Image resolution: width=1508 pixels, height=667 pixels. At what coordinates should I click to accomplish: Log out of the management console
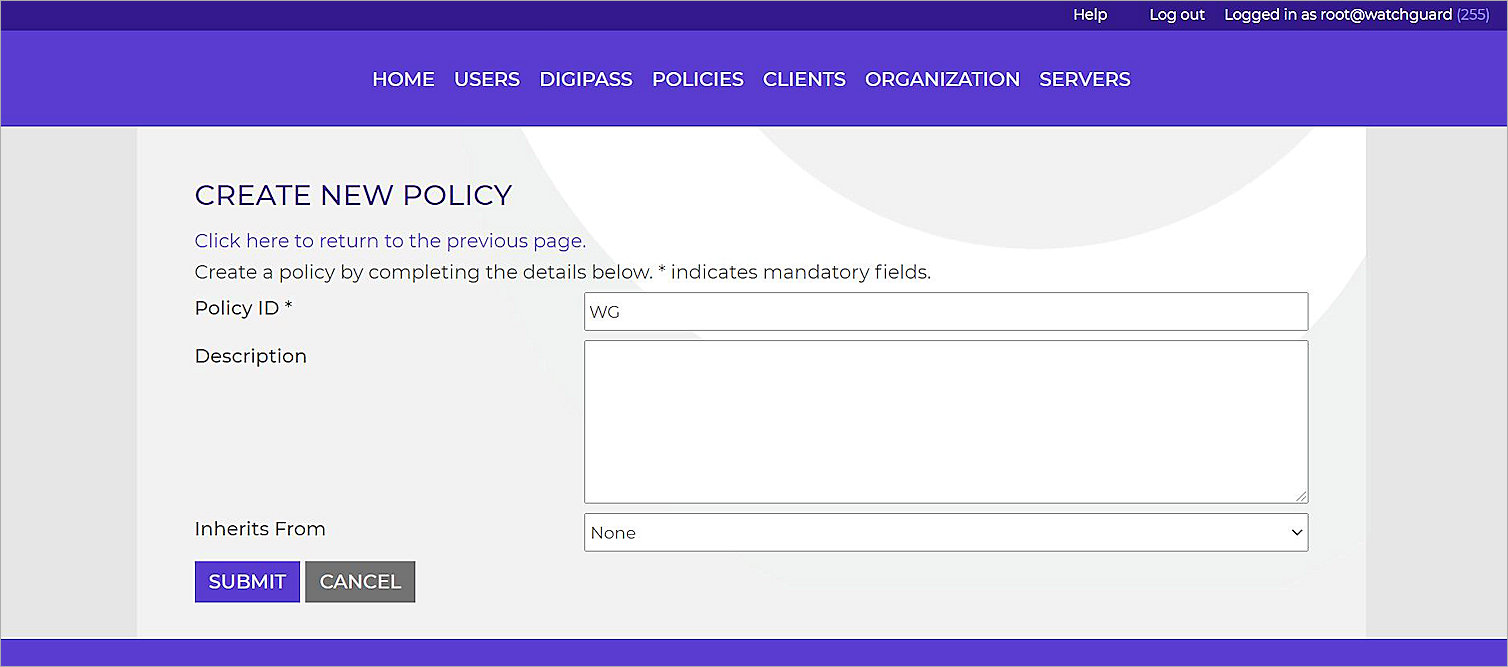1176,15
